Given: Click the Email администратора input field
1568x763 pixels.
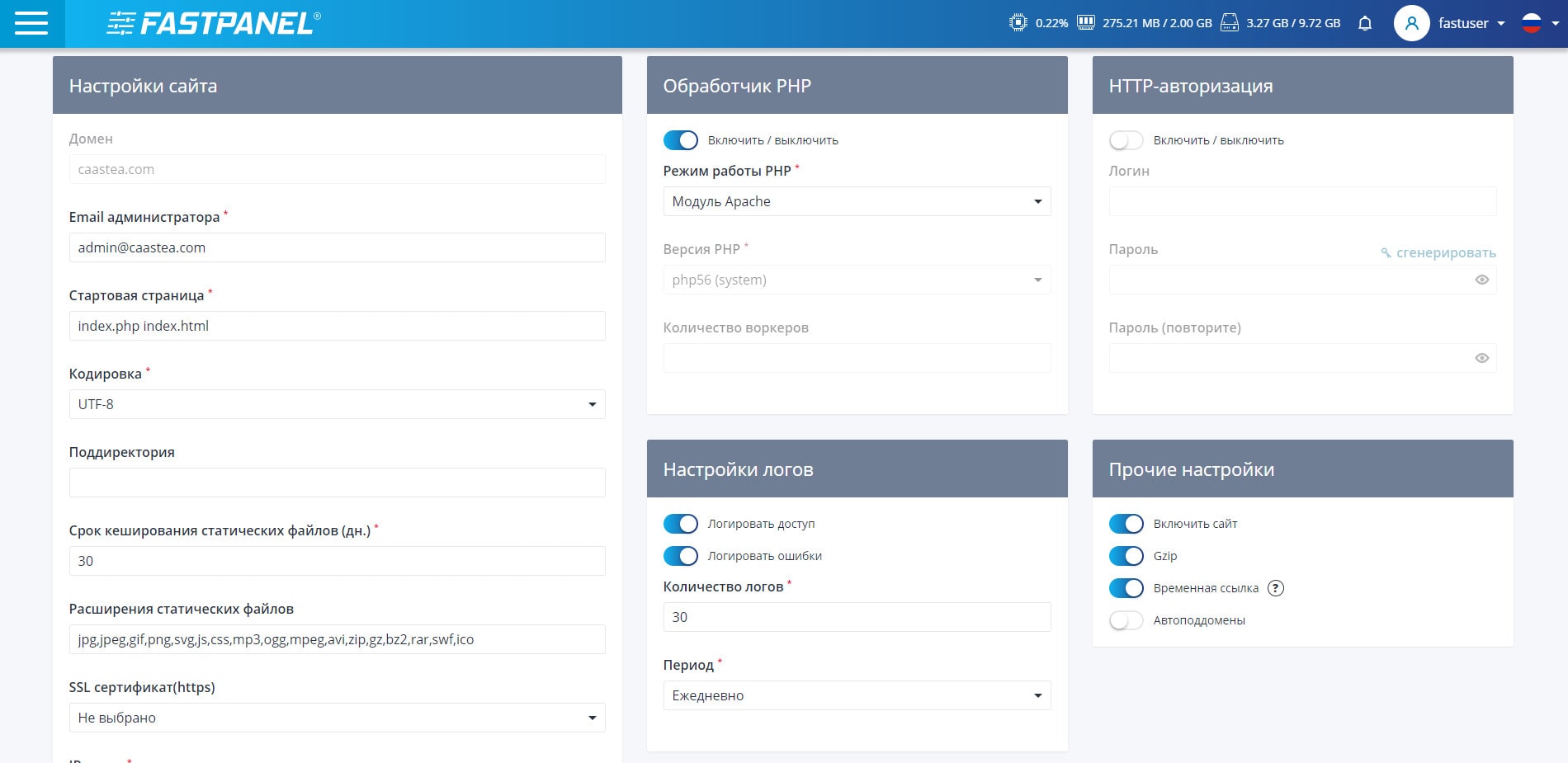Looking at the screenshot, I should click(x=337, y=247).
